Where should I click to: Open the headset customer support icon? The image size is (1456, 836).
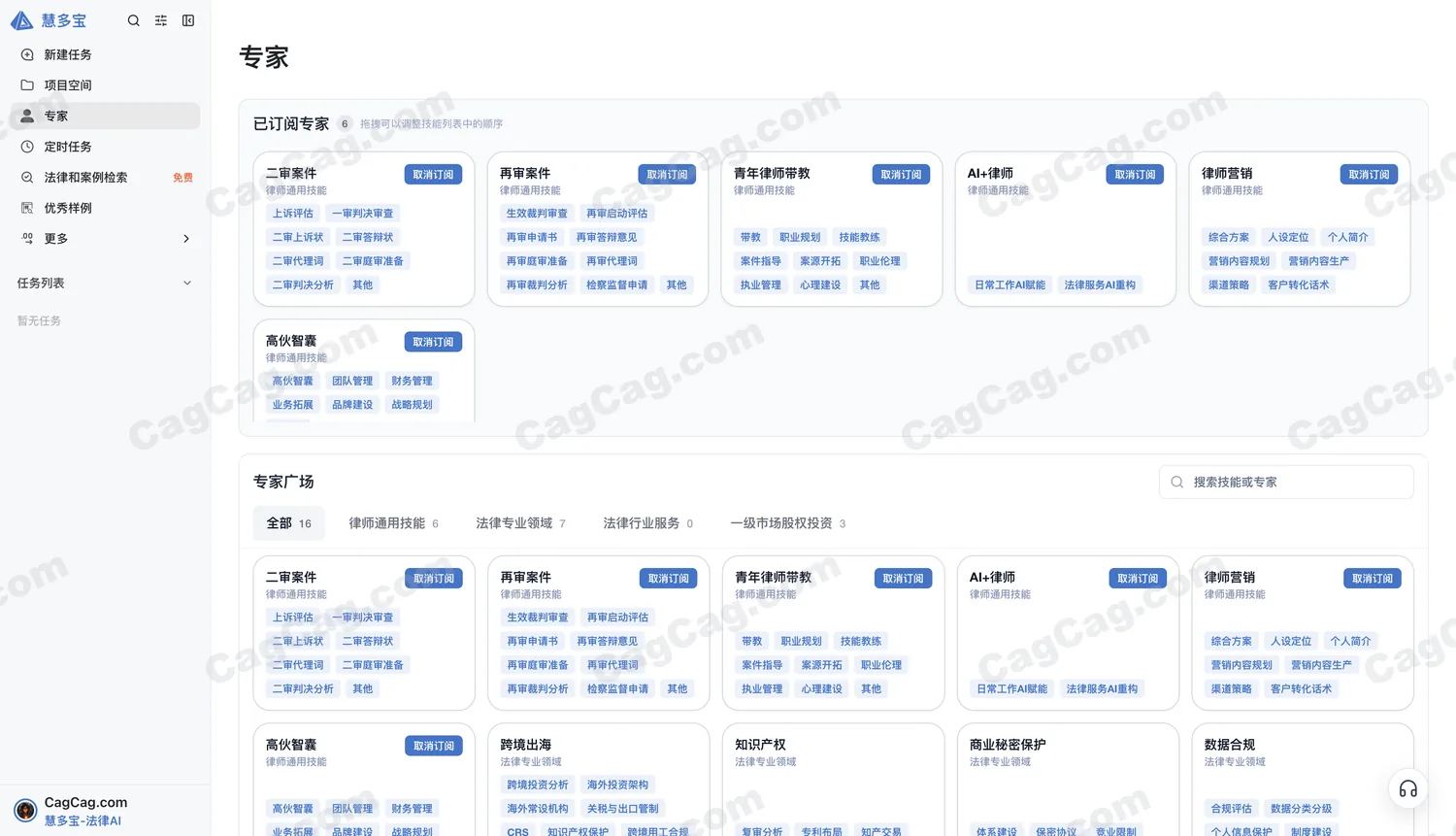(x=1408, y=789)
